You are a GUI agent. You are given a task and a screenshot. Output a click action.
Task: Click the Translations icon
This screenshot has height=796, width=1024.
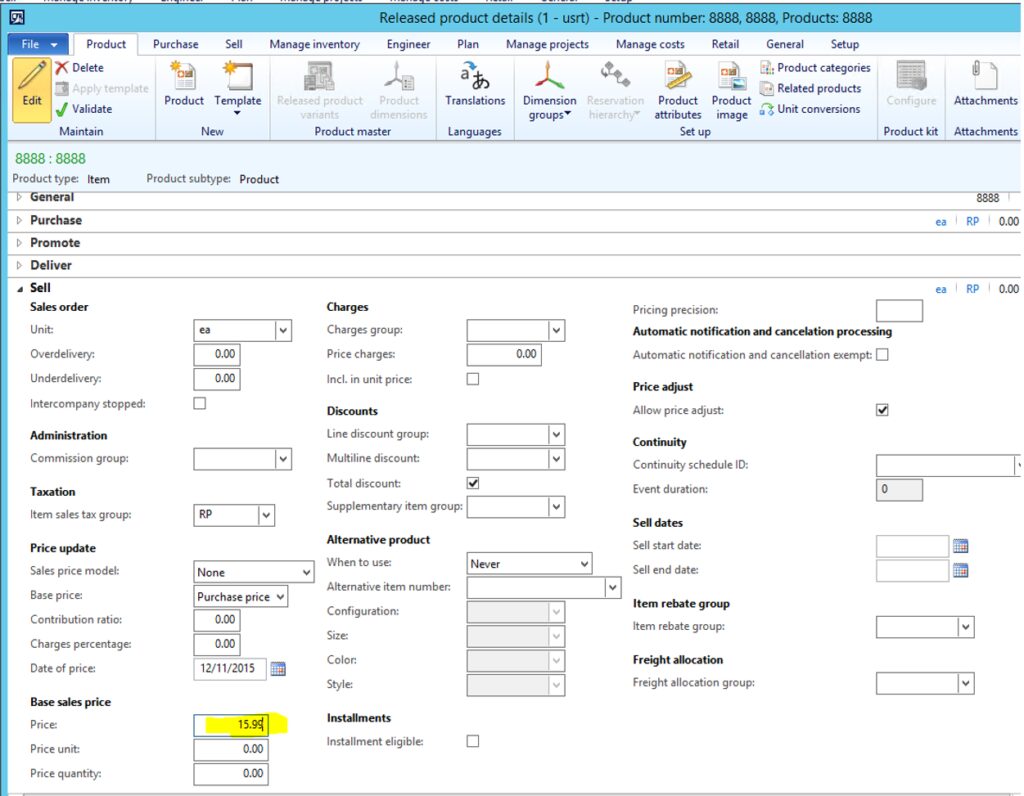475,76
